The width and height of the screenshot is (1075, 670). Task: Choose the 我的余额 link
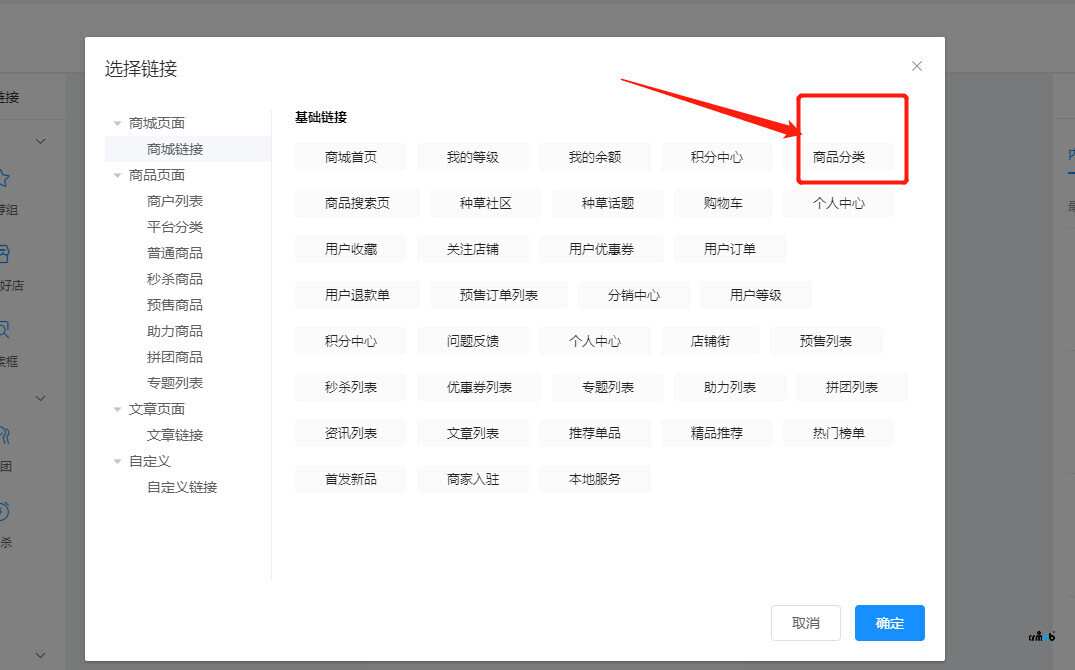coord(595,157)
